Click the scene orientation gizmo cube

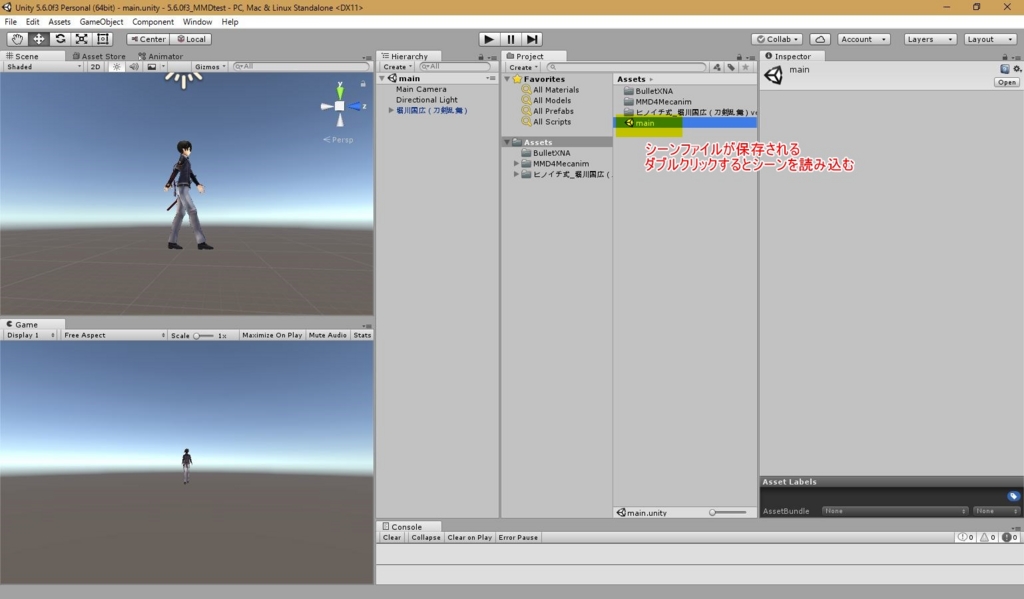(x=340, y=106)
